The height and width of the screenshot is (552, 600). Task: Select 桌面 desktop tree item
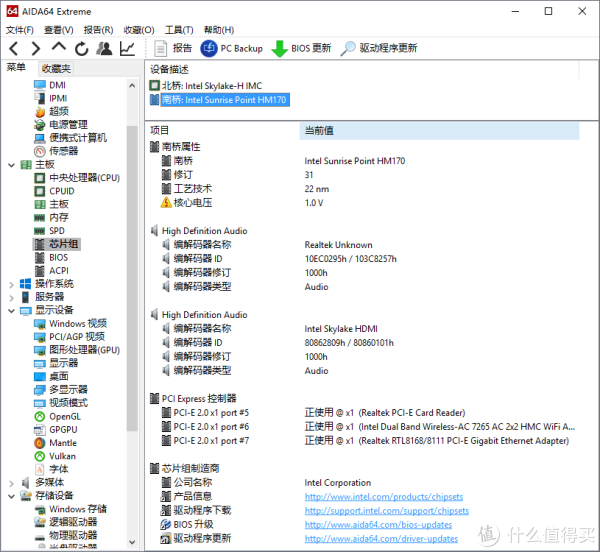click(51, 376)
